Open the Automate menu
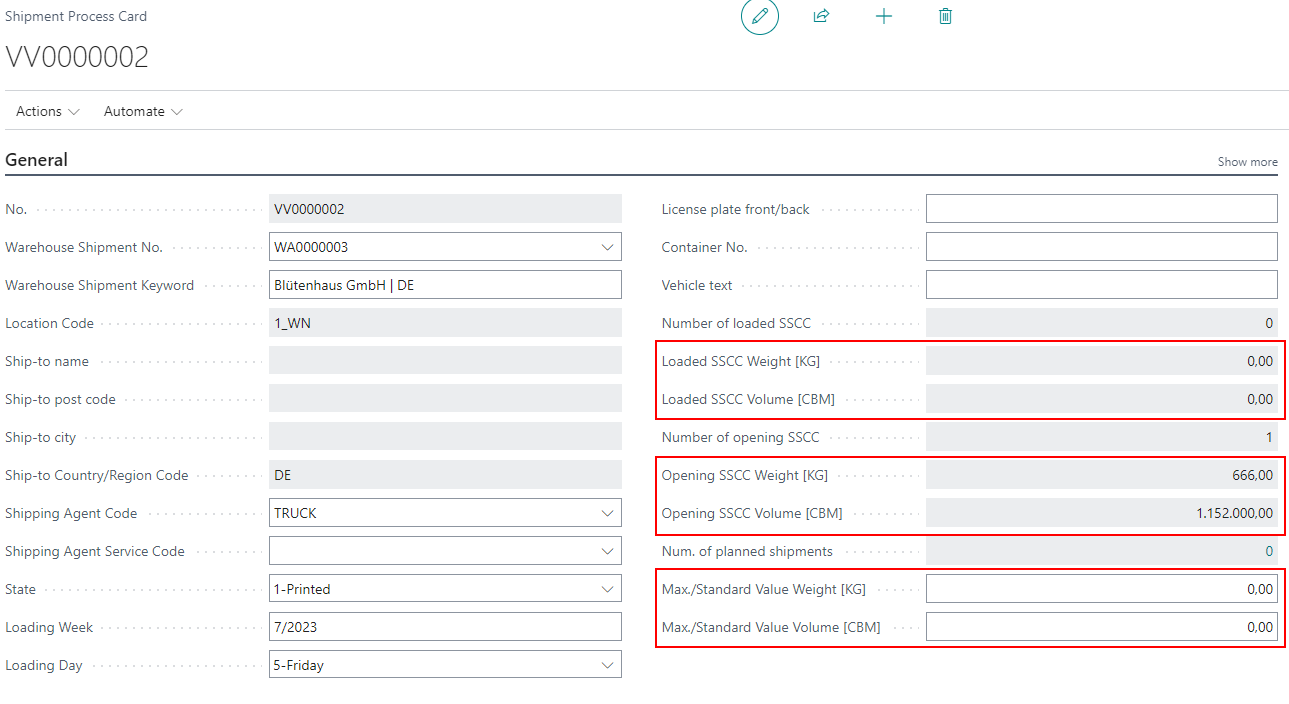This screenshot has width=1289, height=704. pyautogui.click(x=143, y=111)
